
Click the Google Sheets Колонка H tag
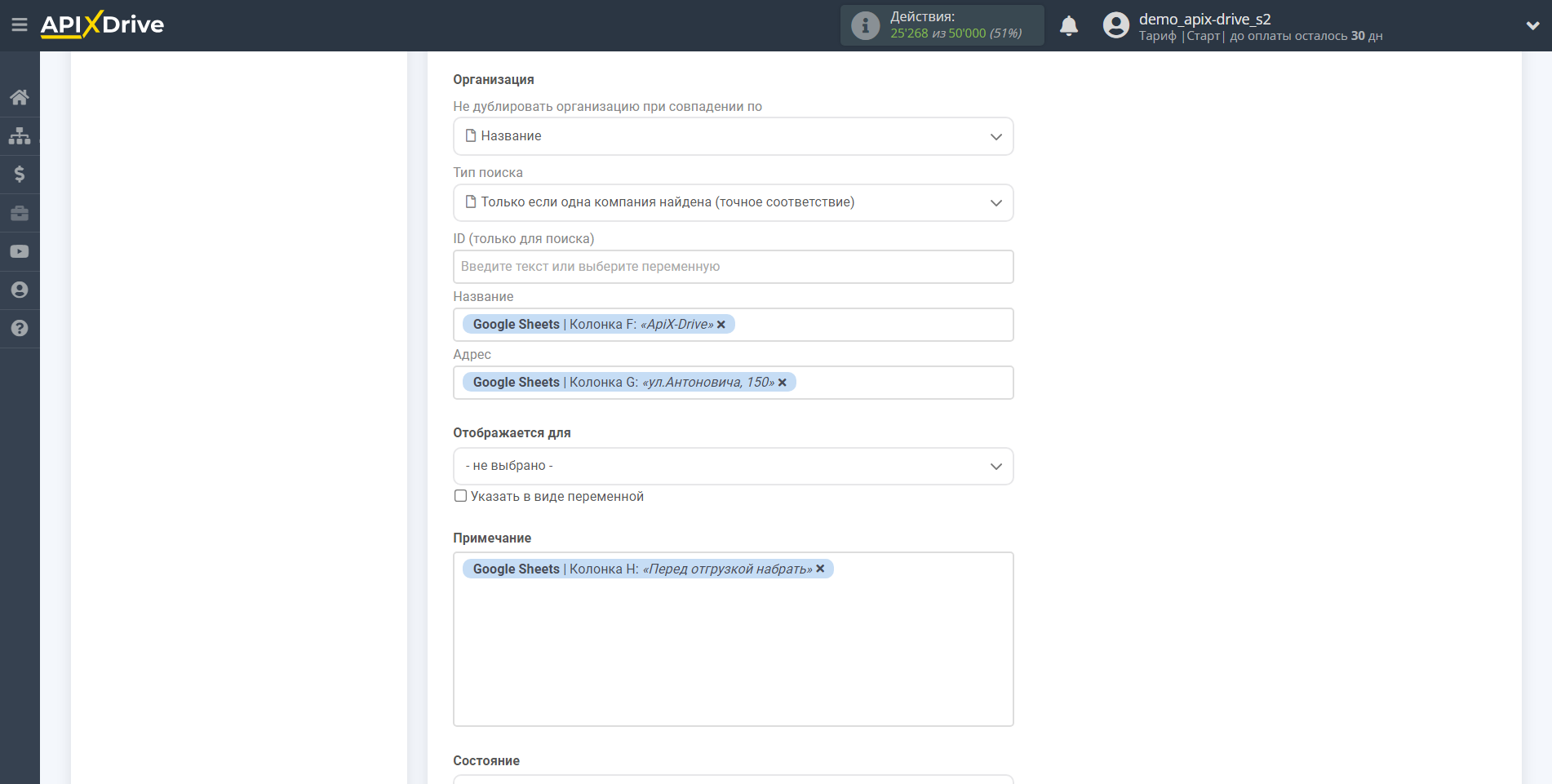pyautogui.click(x=648, y=569)
